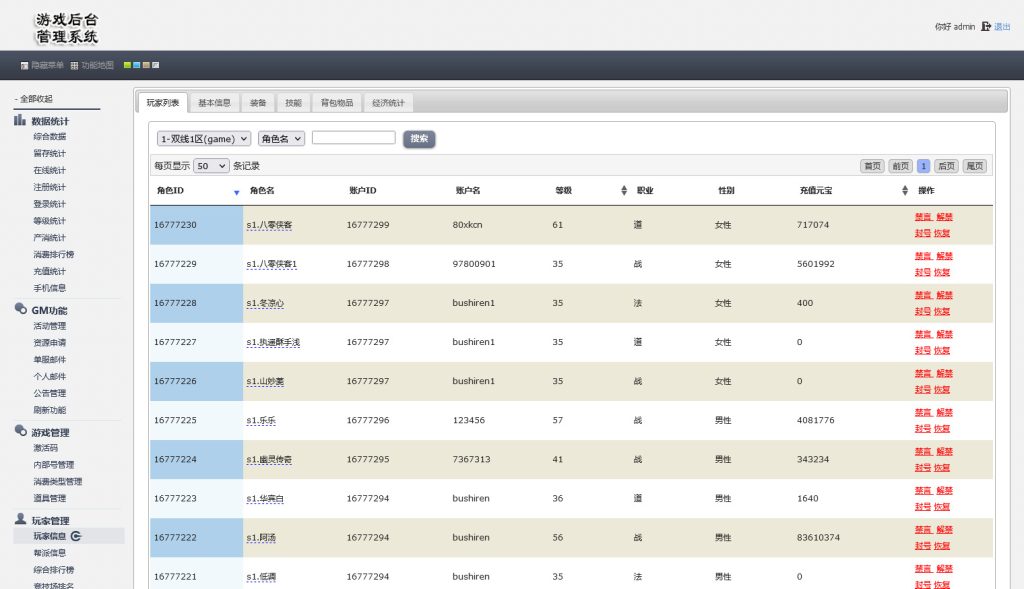Open the 50 records-per-page dropdown
The image size is (1024, 589).
click(x=211, y=166)
